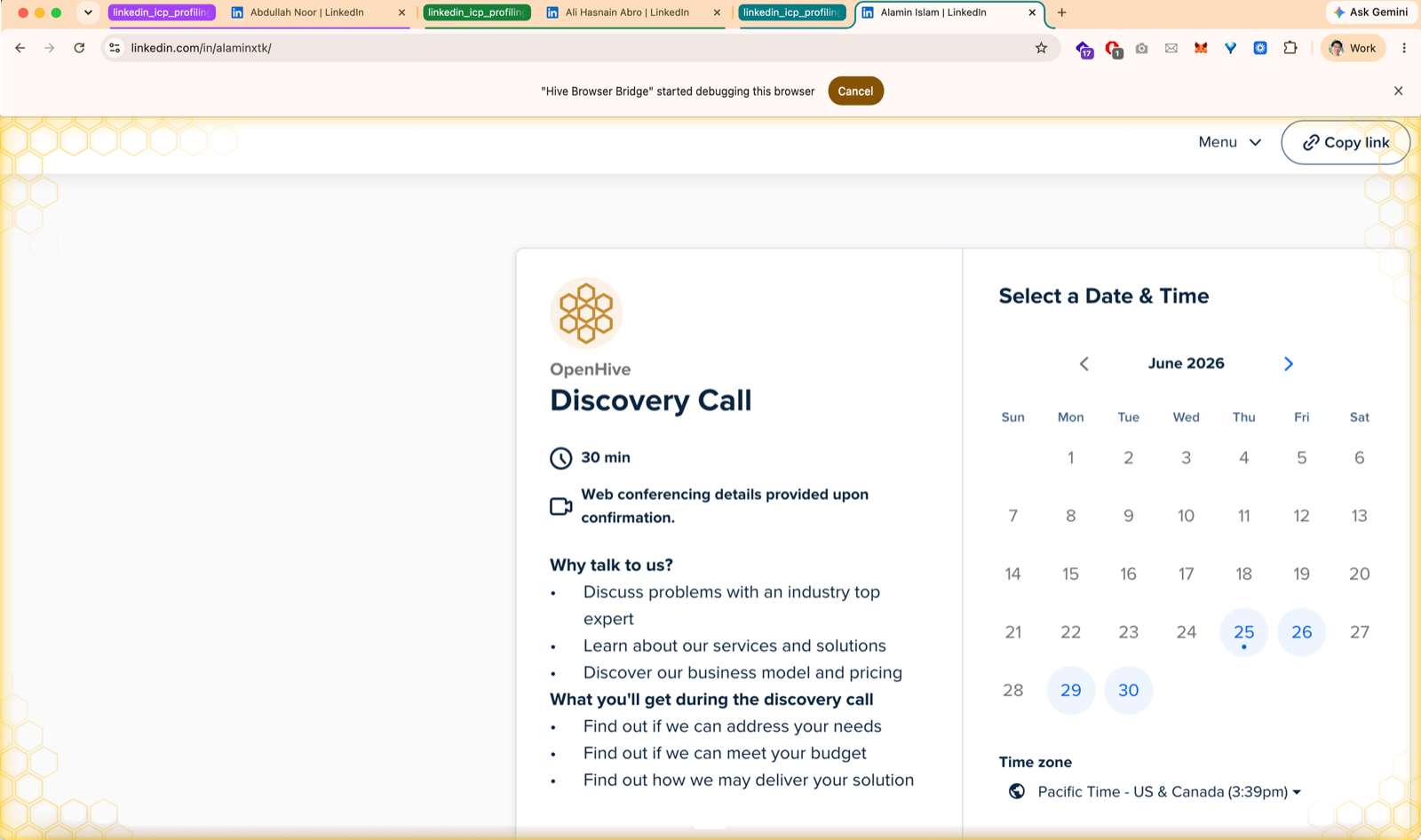Open site information icon in address bar

click(x=115, y=48)
